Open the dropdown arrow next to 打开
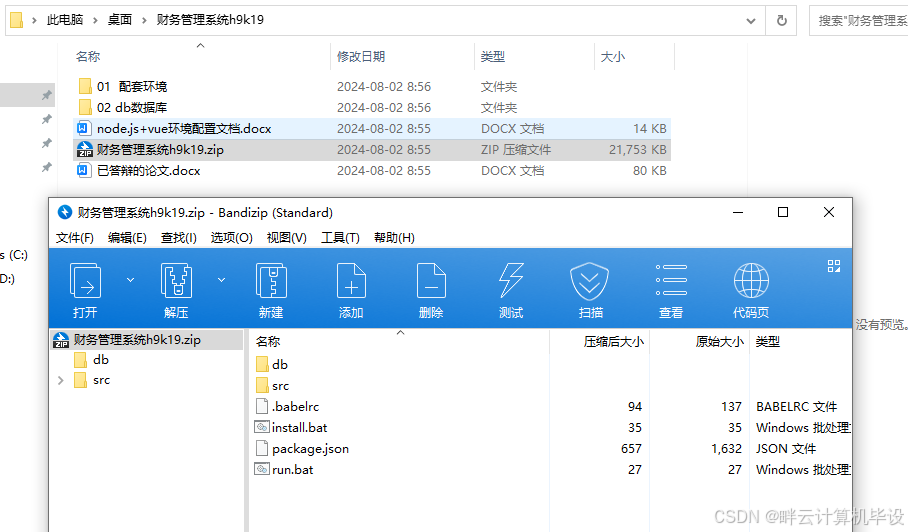This screenshot has height=532, width=908. pyautogui.click(x=130, y=280)
